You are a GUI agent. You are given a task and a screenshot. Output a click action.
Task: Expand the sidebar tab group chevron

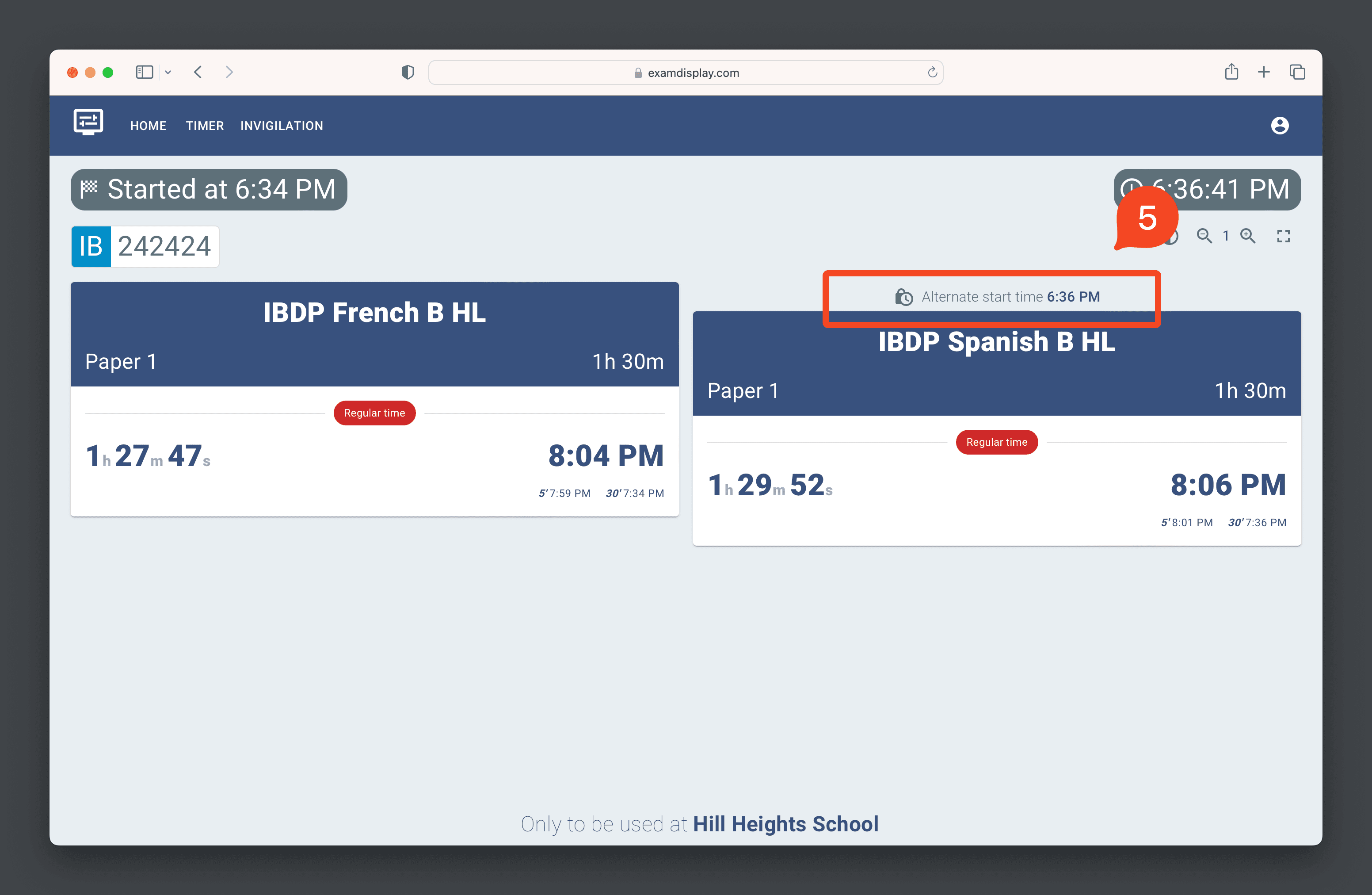click(168, 72)
